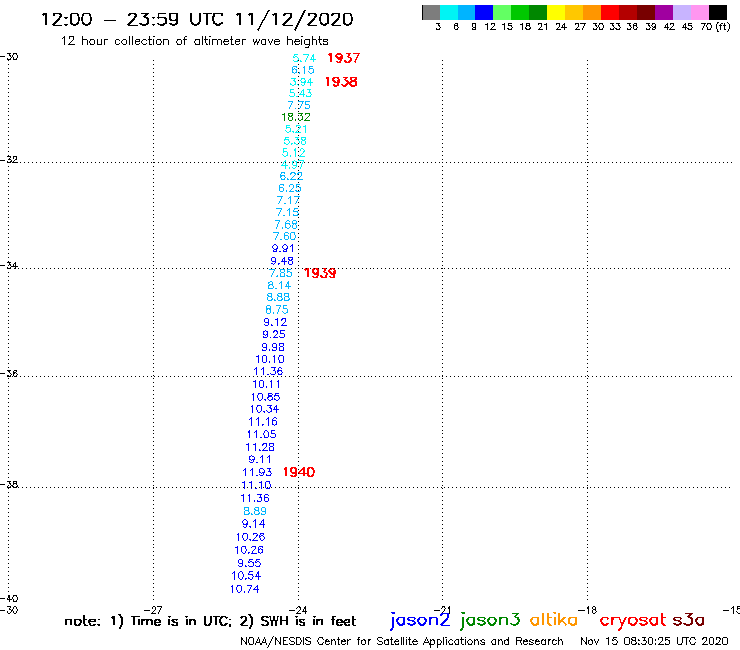Viewport: 740px width, 650px height.
Task: Click the light blue value 8.89
Action: 255,511
